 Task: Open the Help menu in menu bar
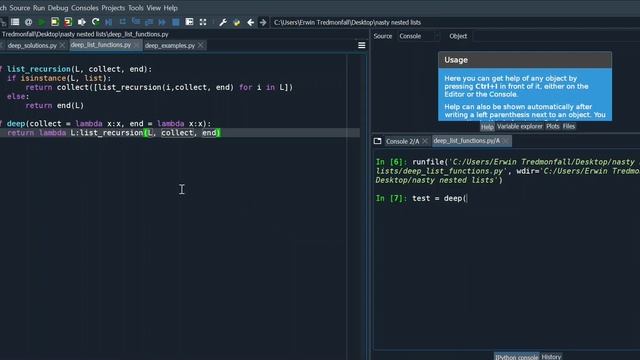[x=171, y=8]
